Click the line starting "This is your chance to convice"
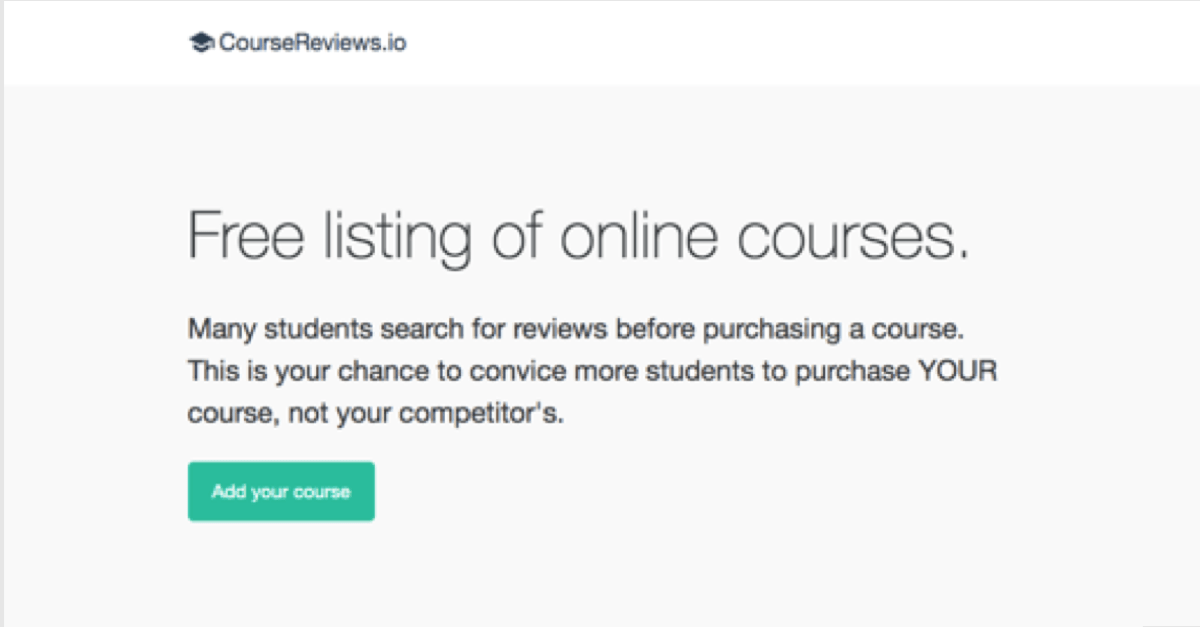This screenshot has height=627, width=1200. [x=593, y=371]
